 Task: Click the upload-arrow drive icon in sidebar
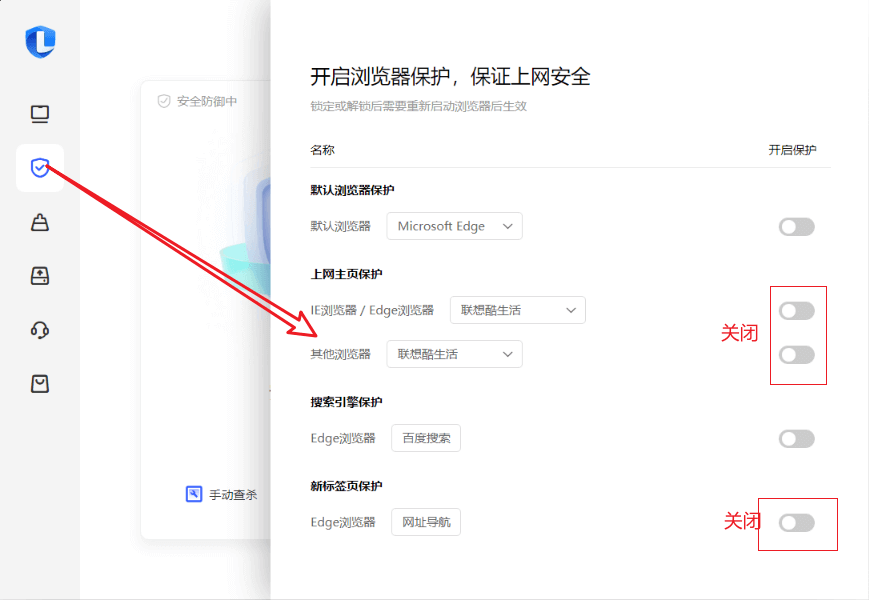(40, 276)
